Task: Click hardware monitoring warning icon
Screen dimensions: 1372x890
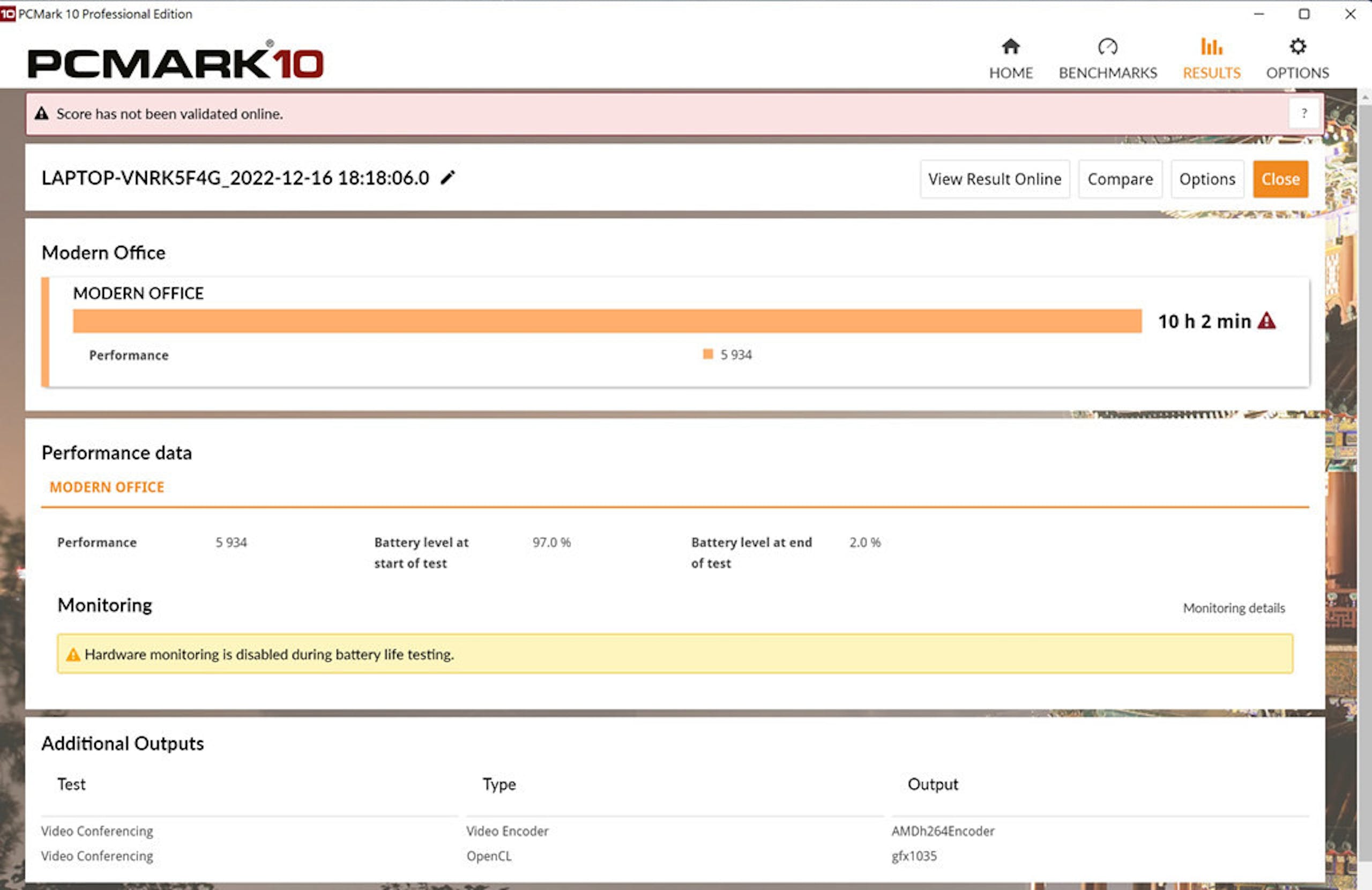Action: pos(73,655)
